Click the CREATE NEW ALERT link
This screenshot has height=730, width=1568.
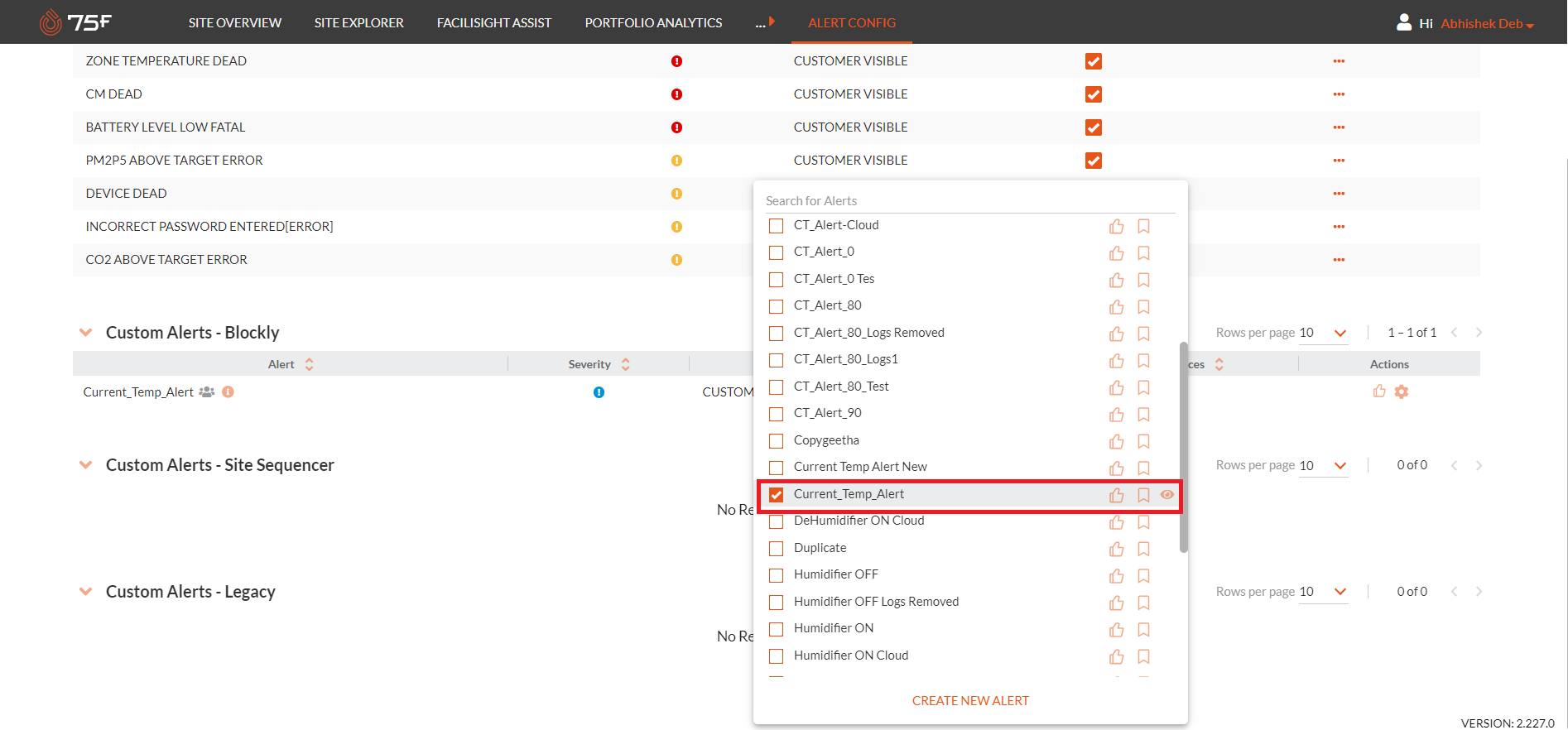(970, 701)
